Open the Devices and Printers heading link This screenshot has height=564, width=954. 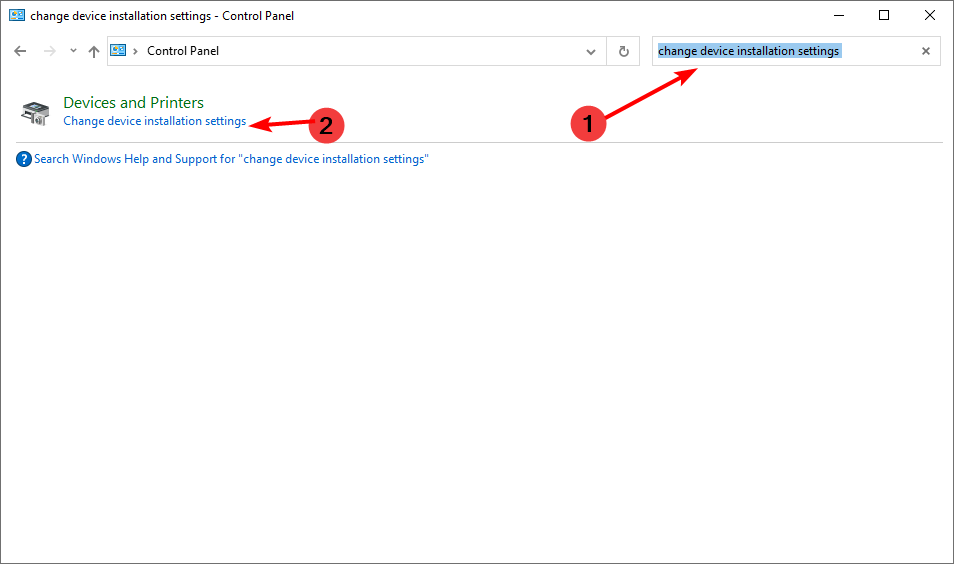click(133, 102)
